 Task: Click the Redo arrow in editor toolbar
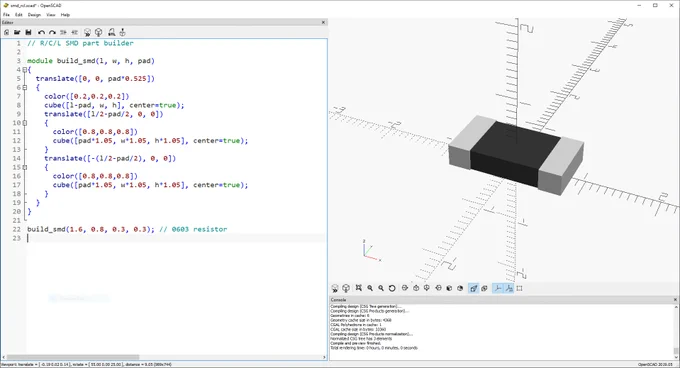pyautogui.click(x=52, y=33)
